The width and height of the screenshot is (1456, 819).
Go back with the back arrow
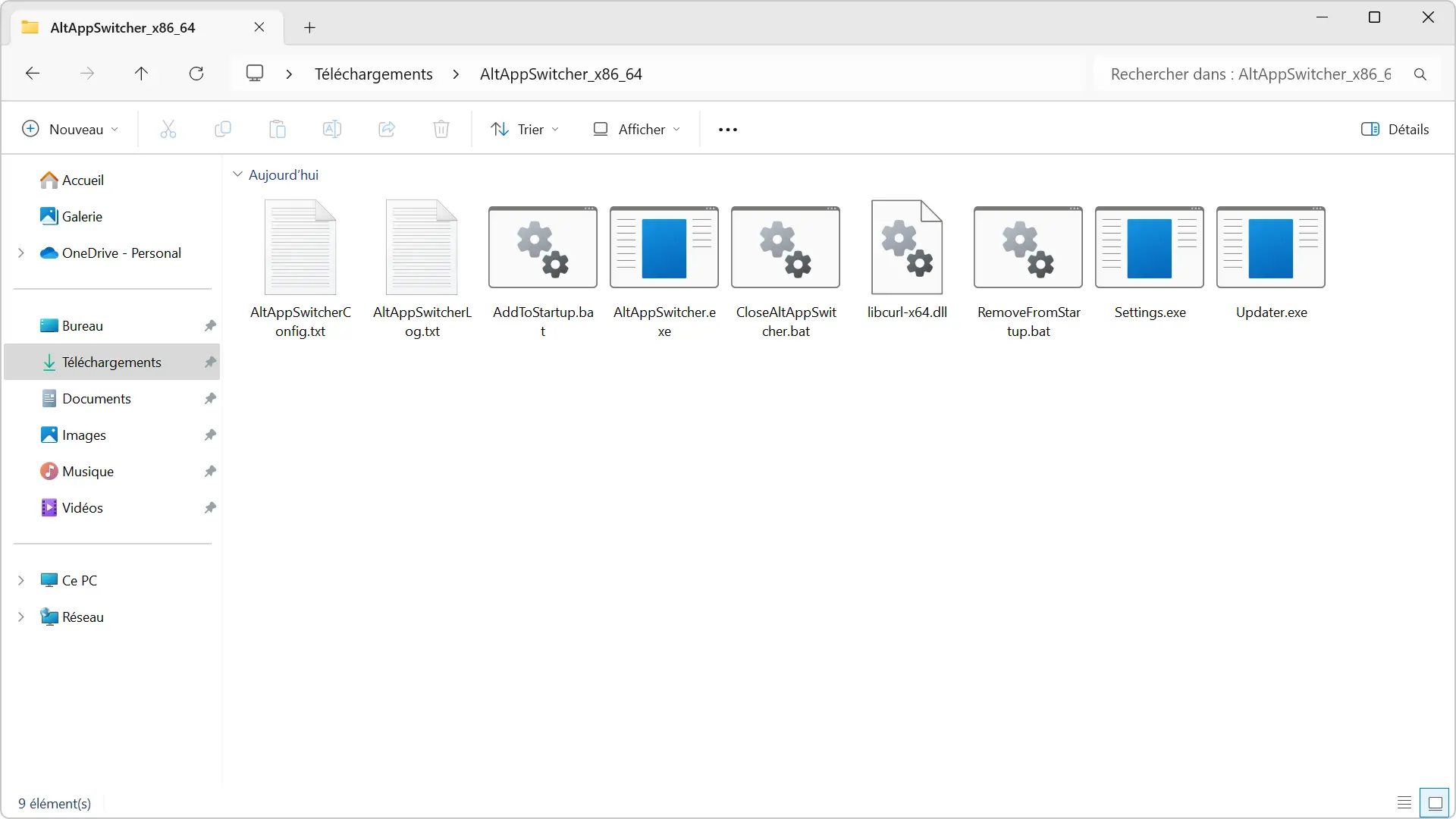(x=33, y=74)
